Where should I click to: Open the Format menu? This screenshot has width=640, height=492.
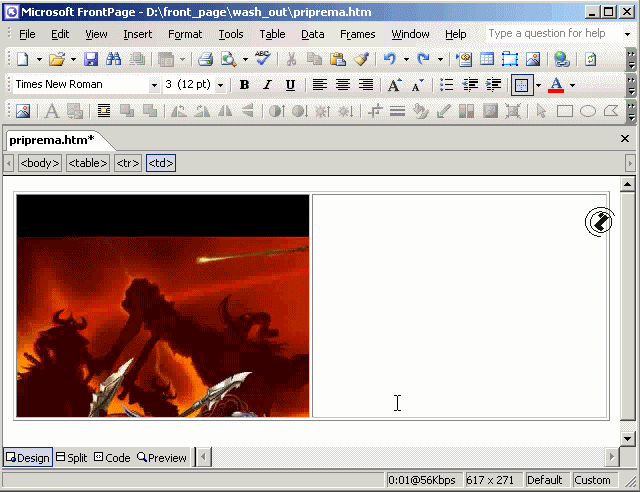pos(185,34)
